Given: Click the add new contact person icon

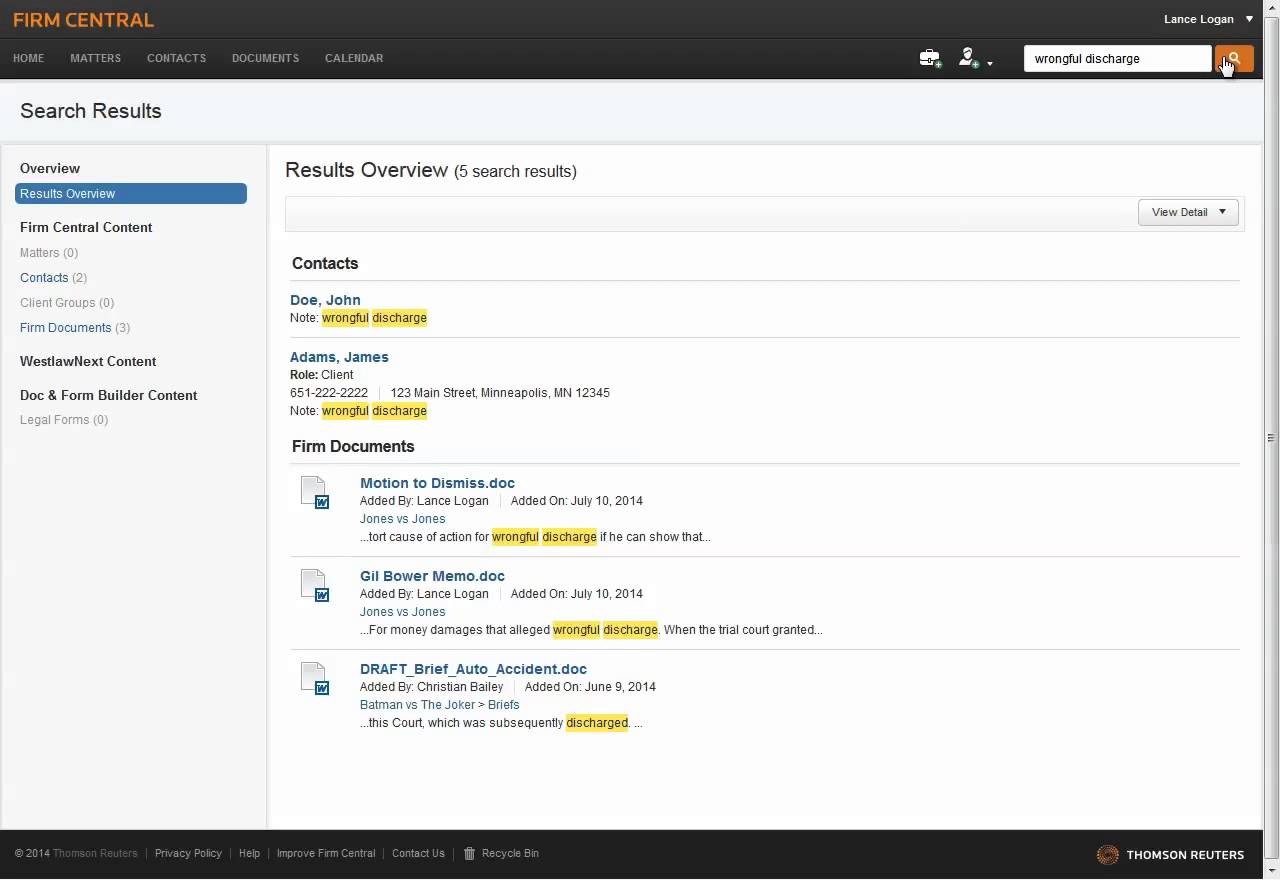Looking at the screenshot, I should (x=968, y=59).
